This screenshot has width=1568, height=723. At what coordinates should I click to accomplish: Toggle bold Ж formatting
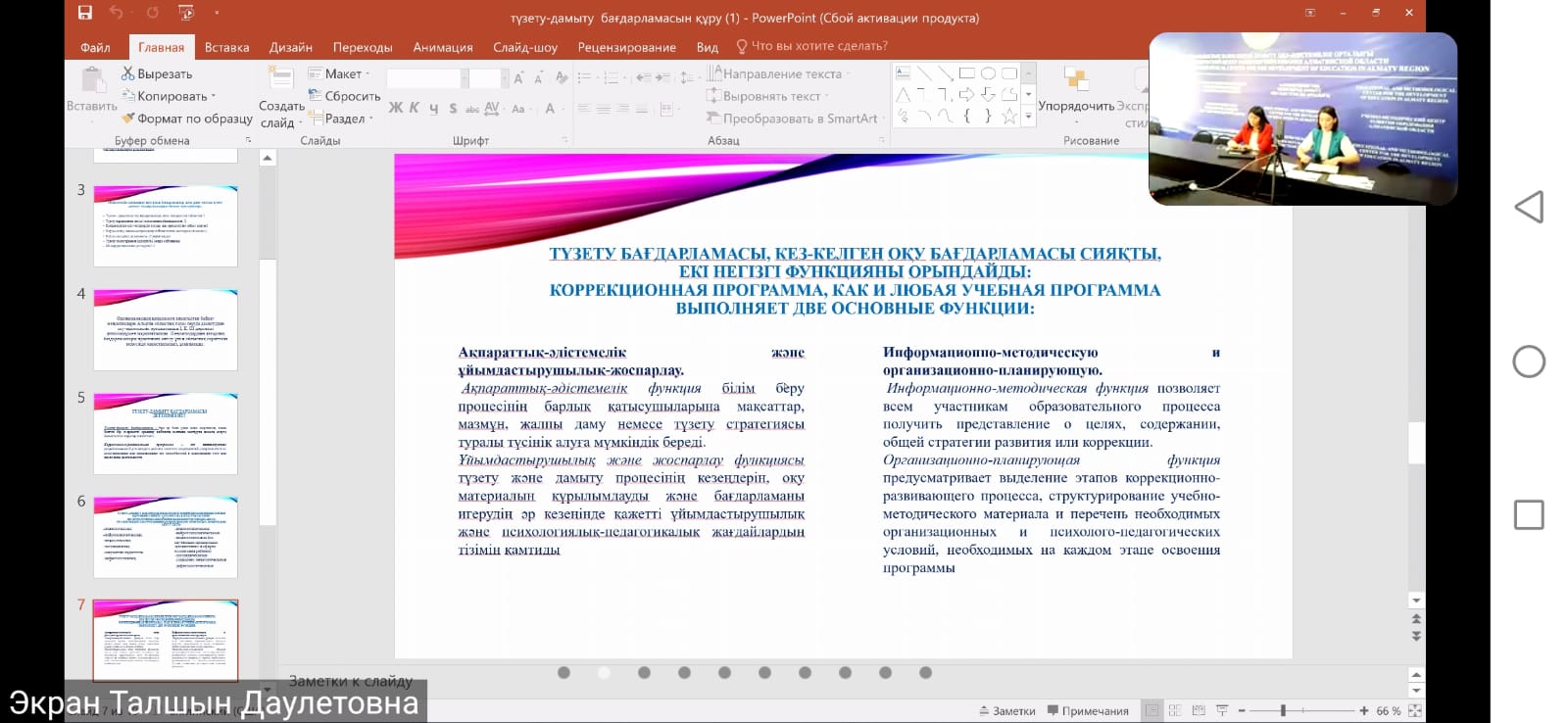pyautogui.click(x=396, y=108)
